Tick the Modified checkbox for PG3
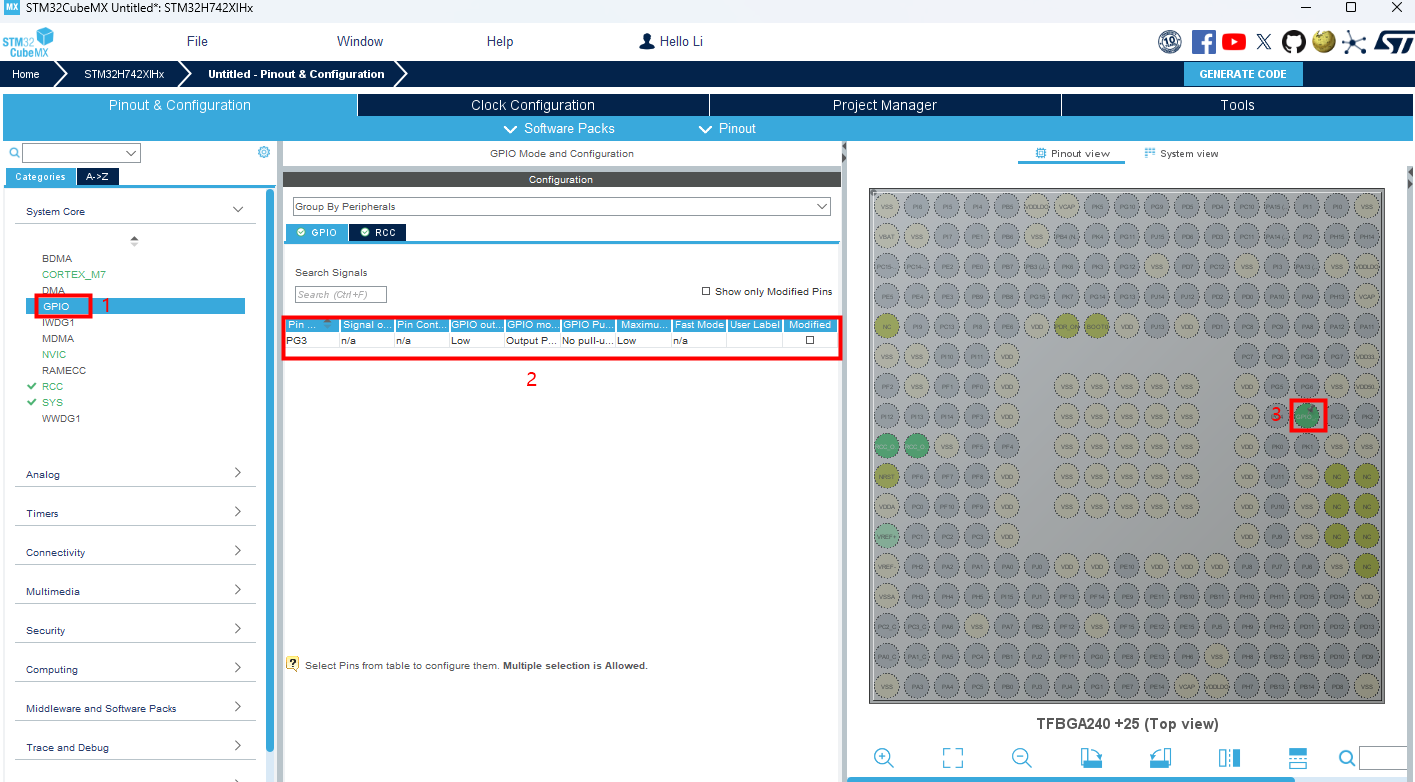 point(810,340)
